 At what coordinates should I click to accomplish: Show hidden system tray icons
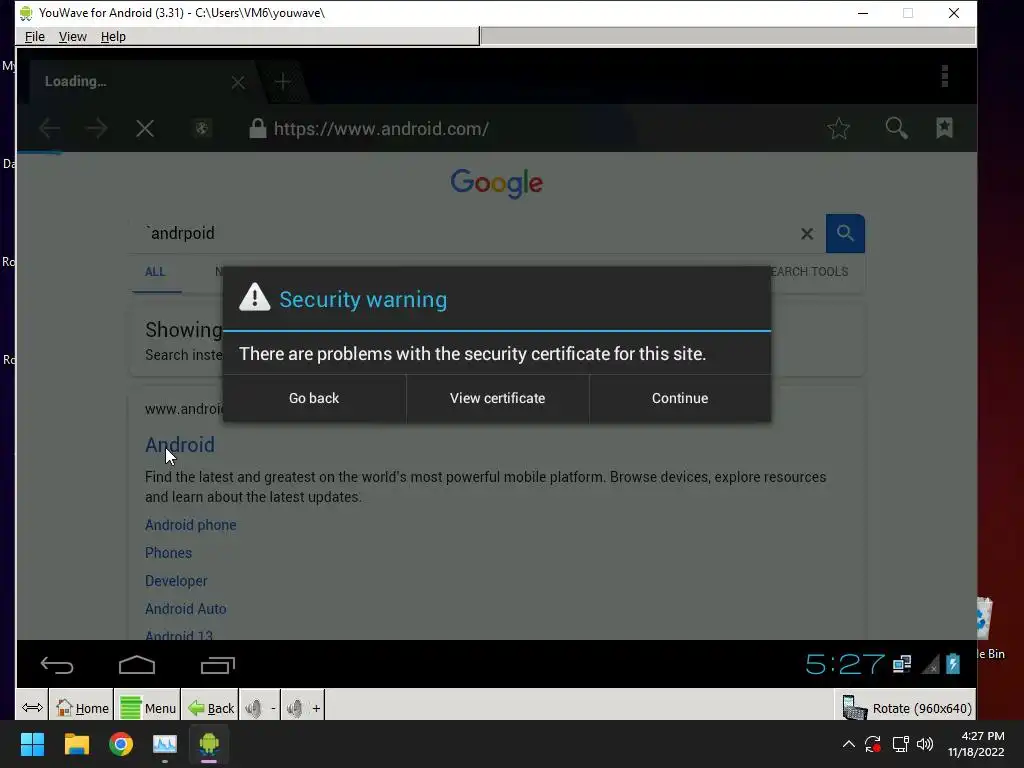pyautogui.click(x=848, y=744)
